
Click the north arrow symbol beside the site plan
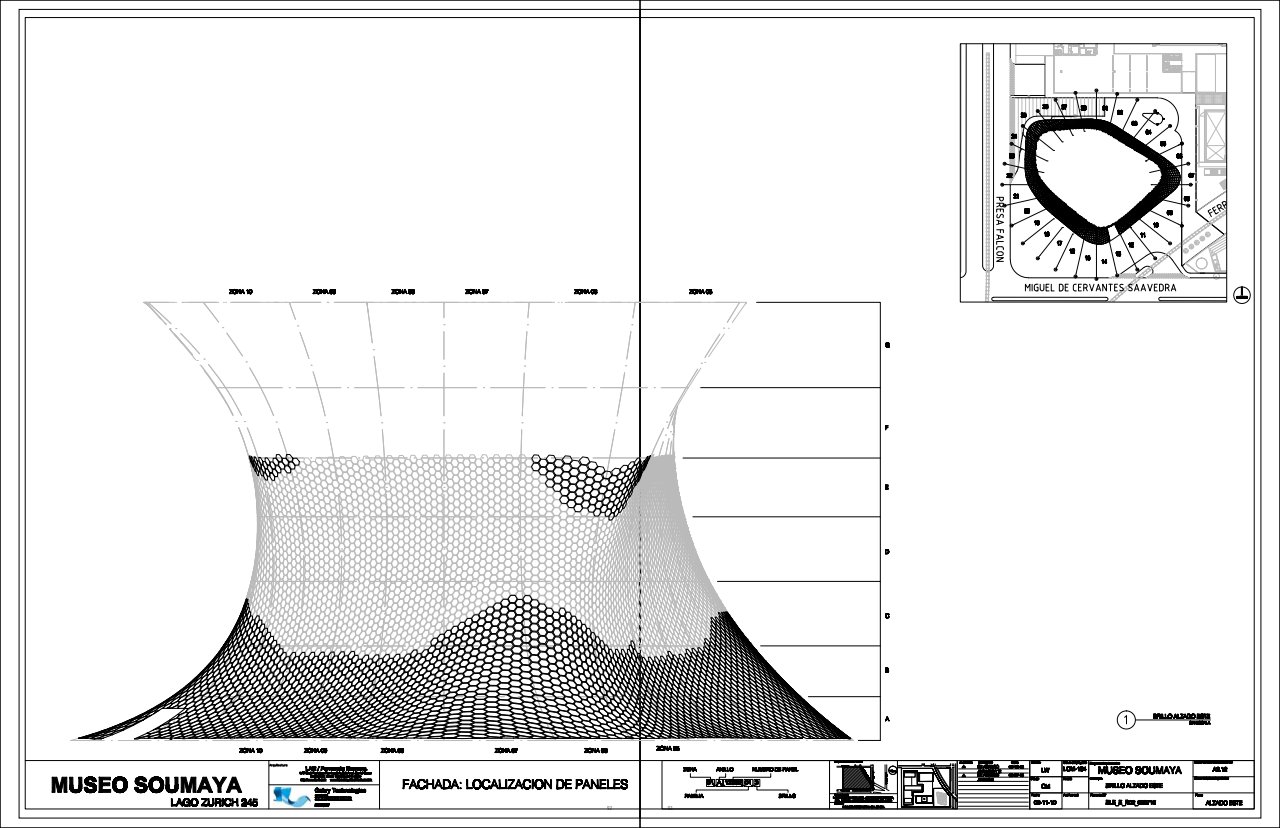(x=1241, y=294)
